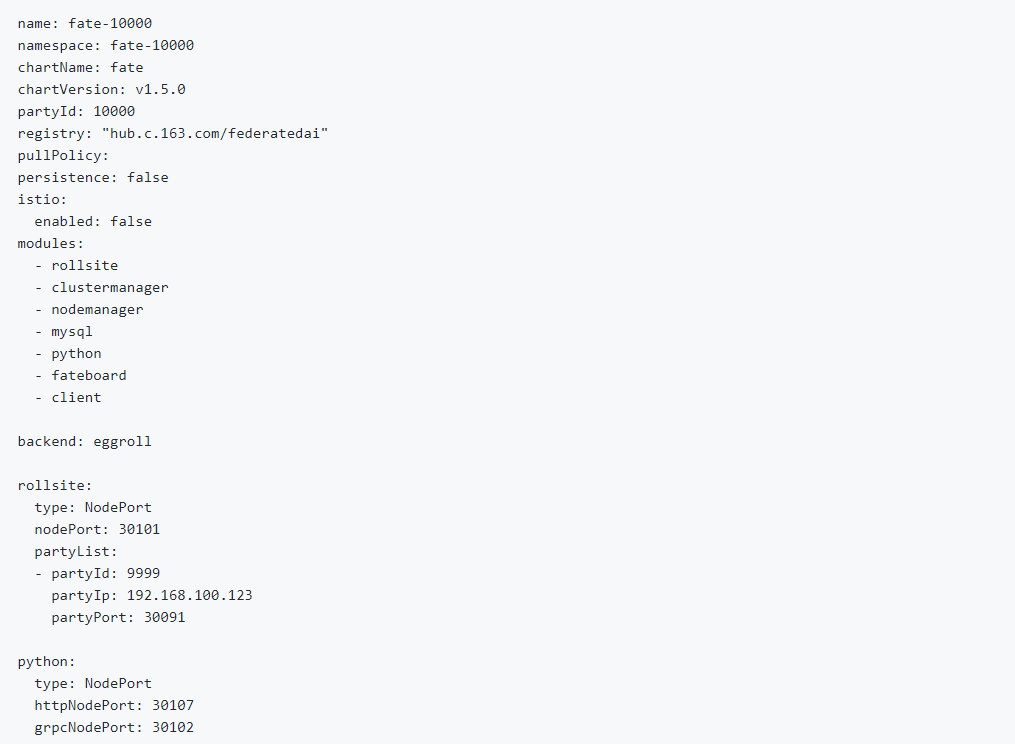Click the nodePort: 30101 line

(97, 529)
